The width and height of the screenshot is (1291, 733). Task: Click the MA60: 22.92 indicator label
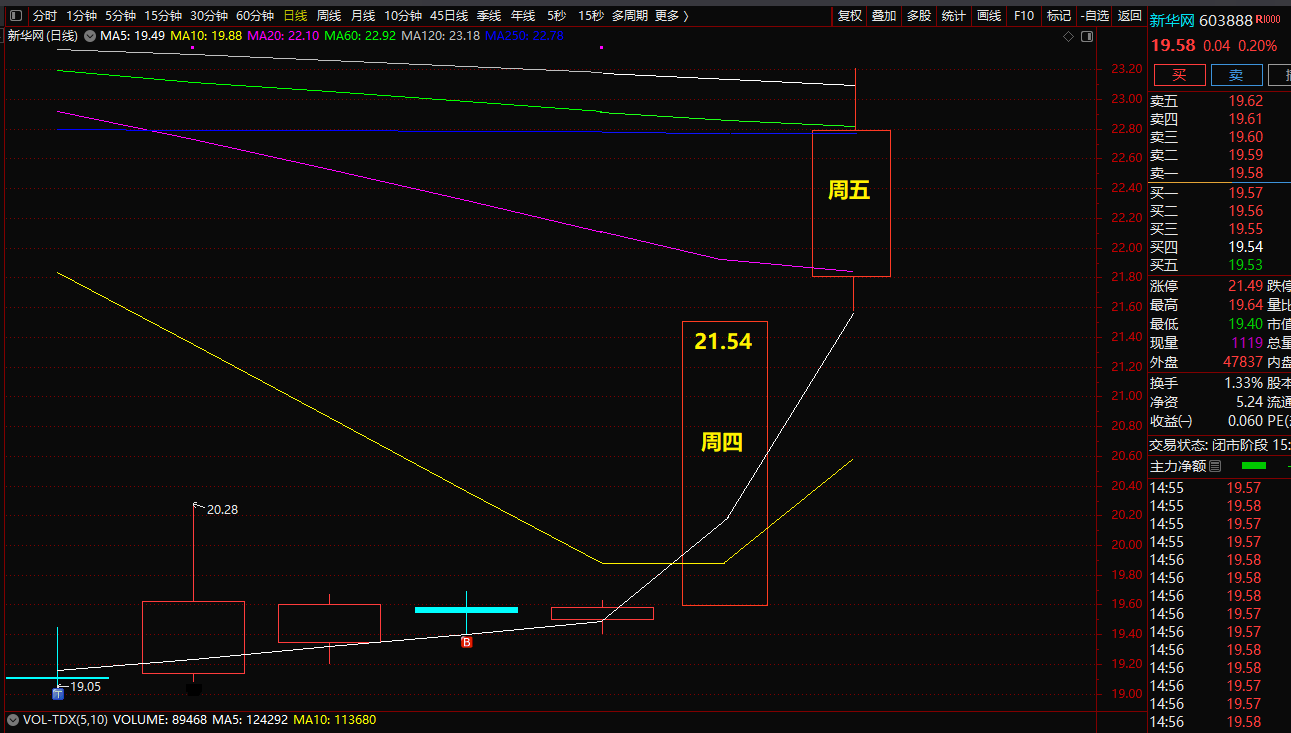point(360,36)
